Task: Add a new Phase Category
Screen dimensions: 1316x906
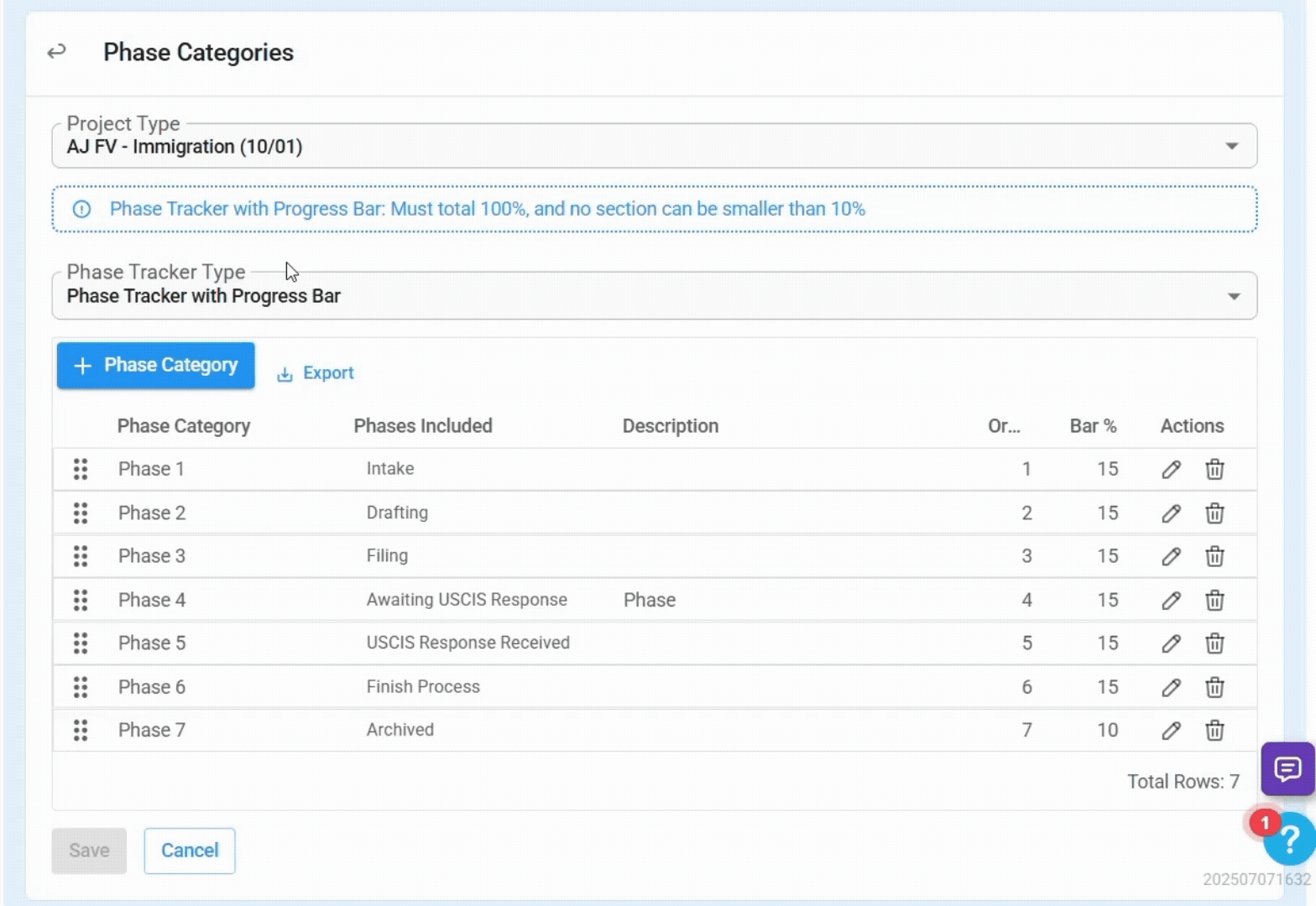Action: click(156, 365)
